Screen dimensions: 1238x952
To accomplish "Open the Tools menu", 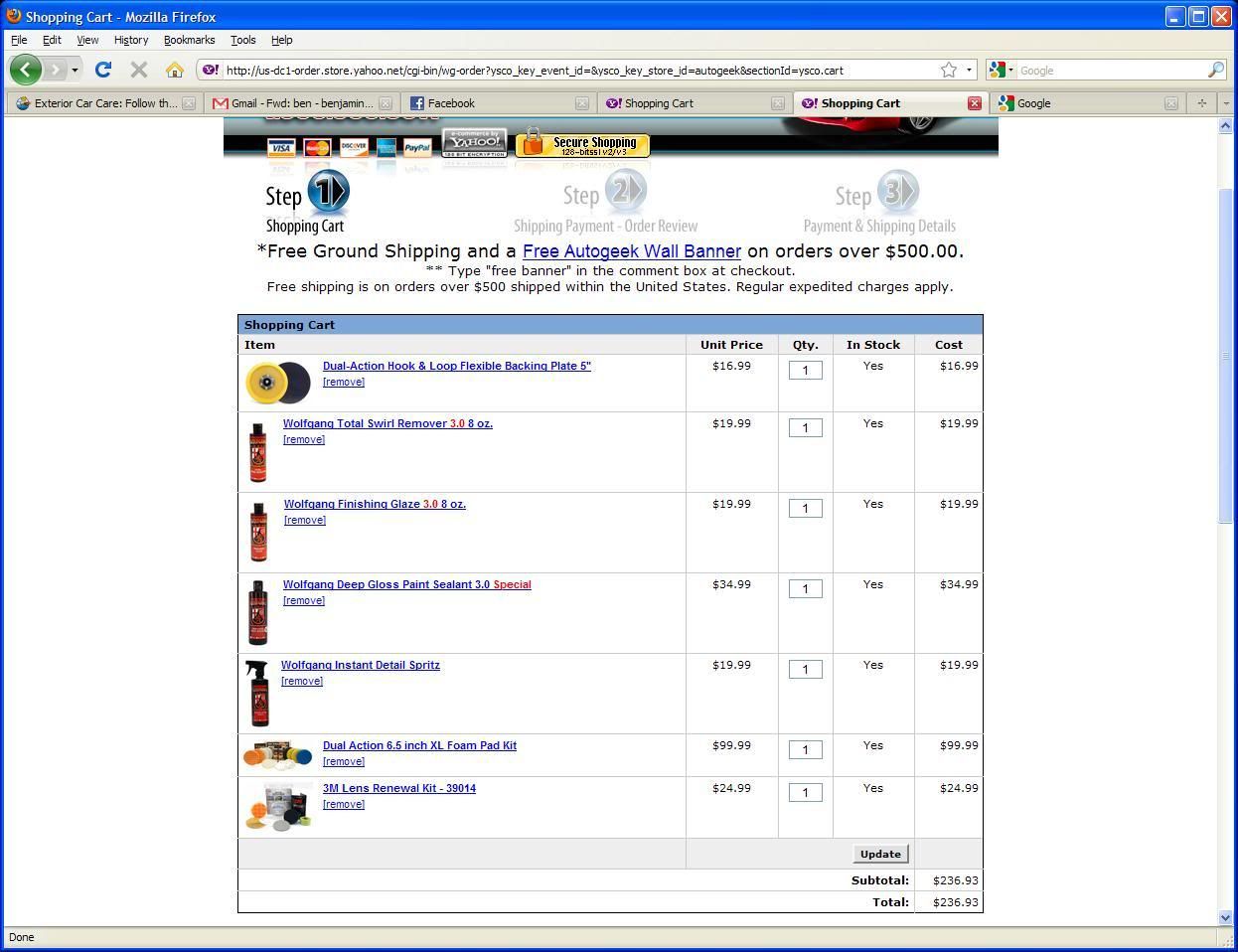I will [242, 40].
